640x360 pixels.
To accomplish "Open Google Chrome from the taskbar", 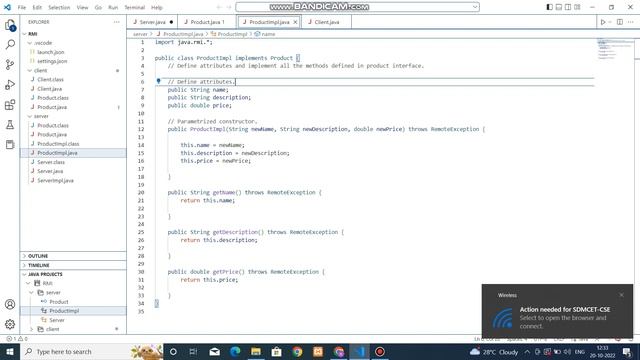I will coord(297,351).
